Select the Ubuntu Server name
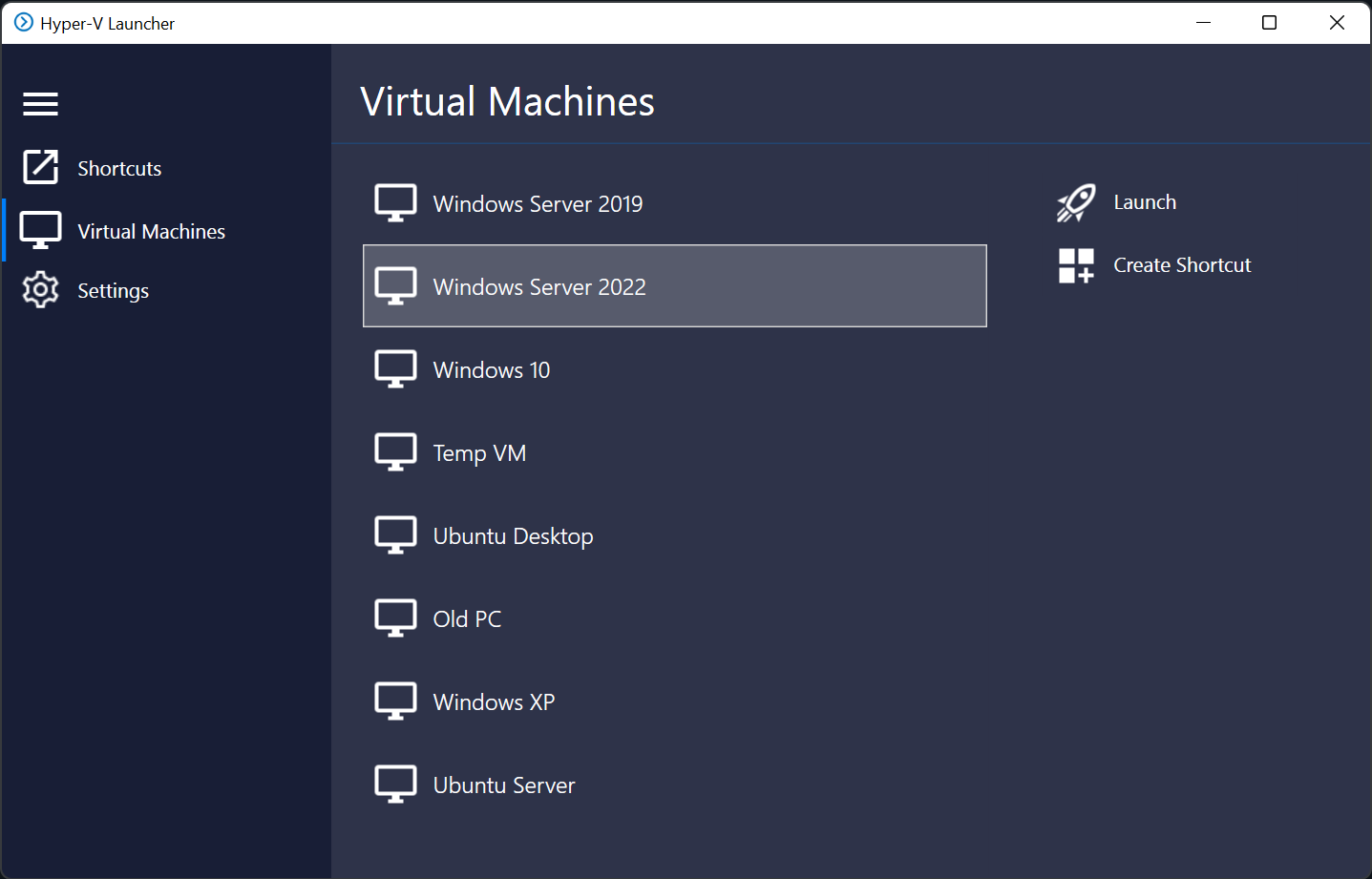Viewport: 1372px width, 879px height. pyautogui.click(x=504, y=785)
